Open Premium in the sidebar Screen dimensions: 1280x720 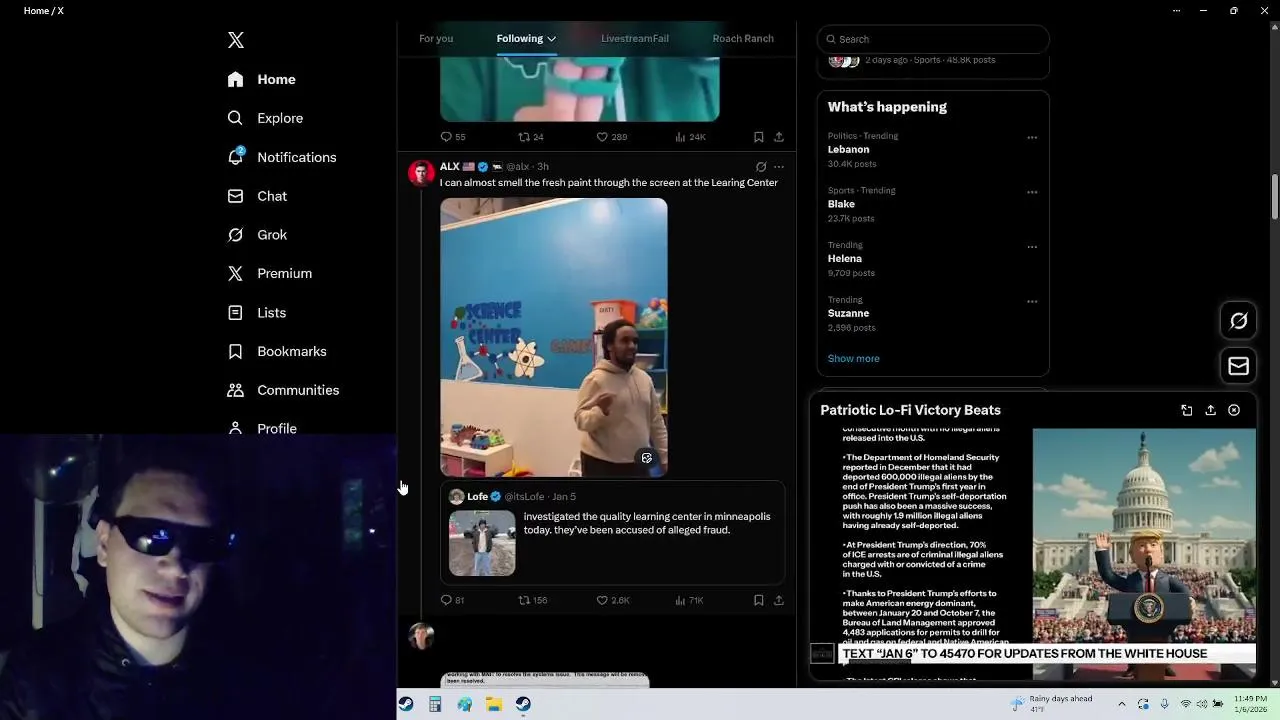point(270,273)
